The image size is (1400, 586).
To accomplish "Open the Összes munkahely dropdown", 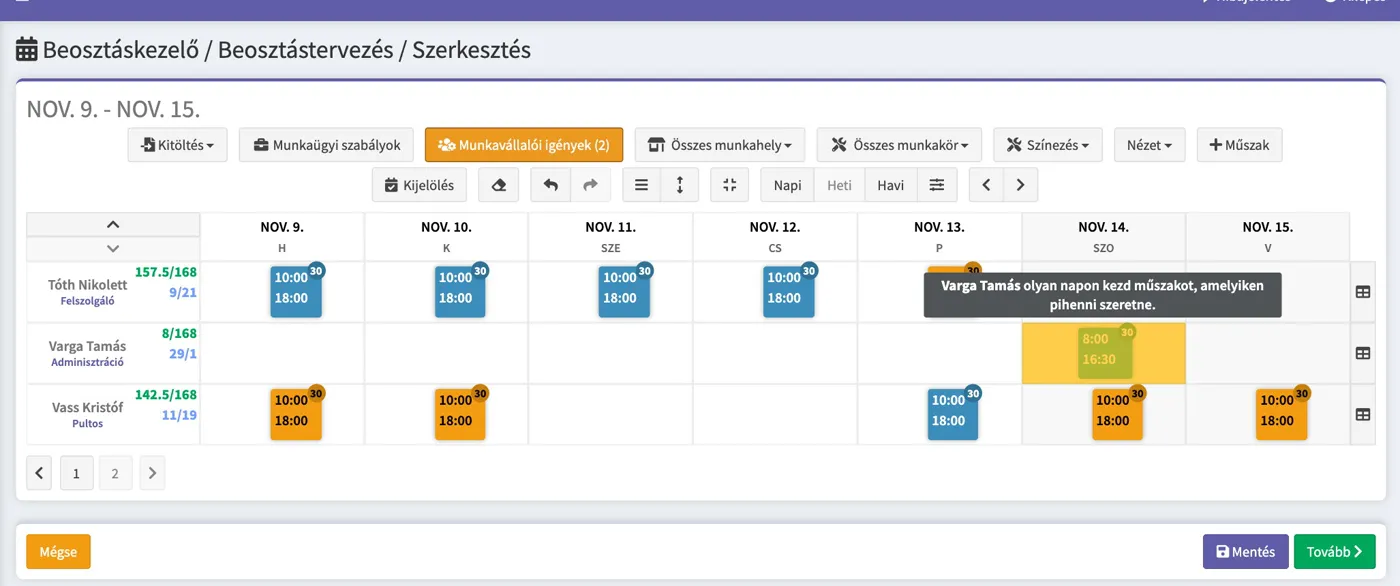I will (x=720, y=145).
